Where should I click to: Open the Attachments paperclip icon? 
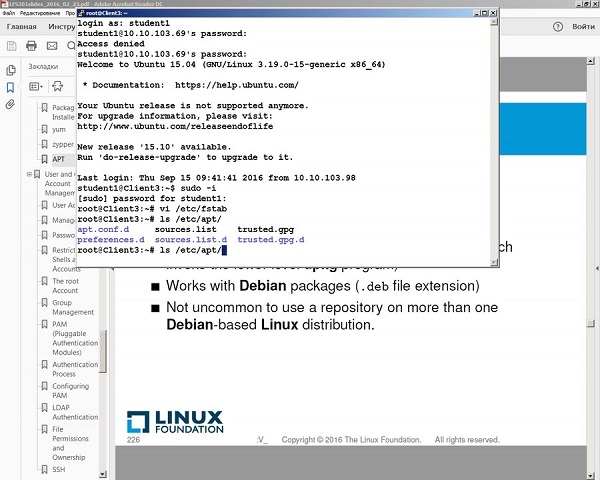(11, 104)
